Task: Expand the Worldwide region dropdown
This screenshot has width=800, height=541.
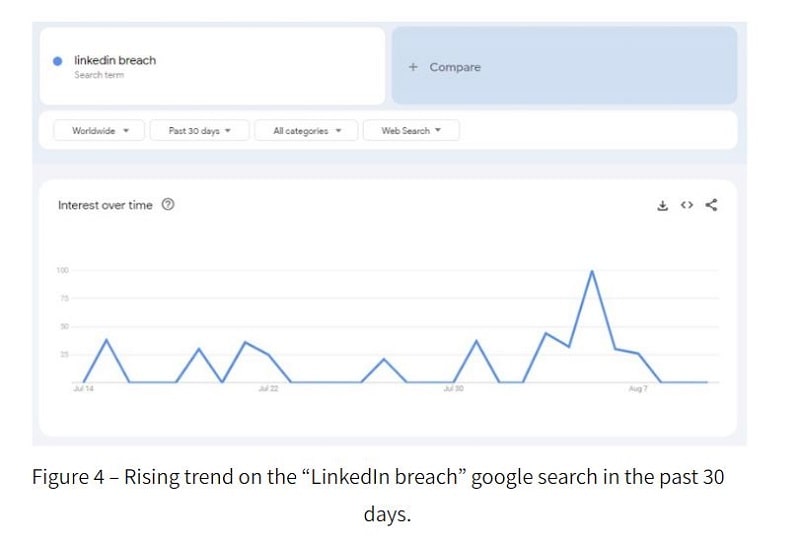Action: [99, 131]
